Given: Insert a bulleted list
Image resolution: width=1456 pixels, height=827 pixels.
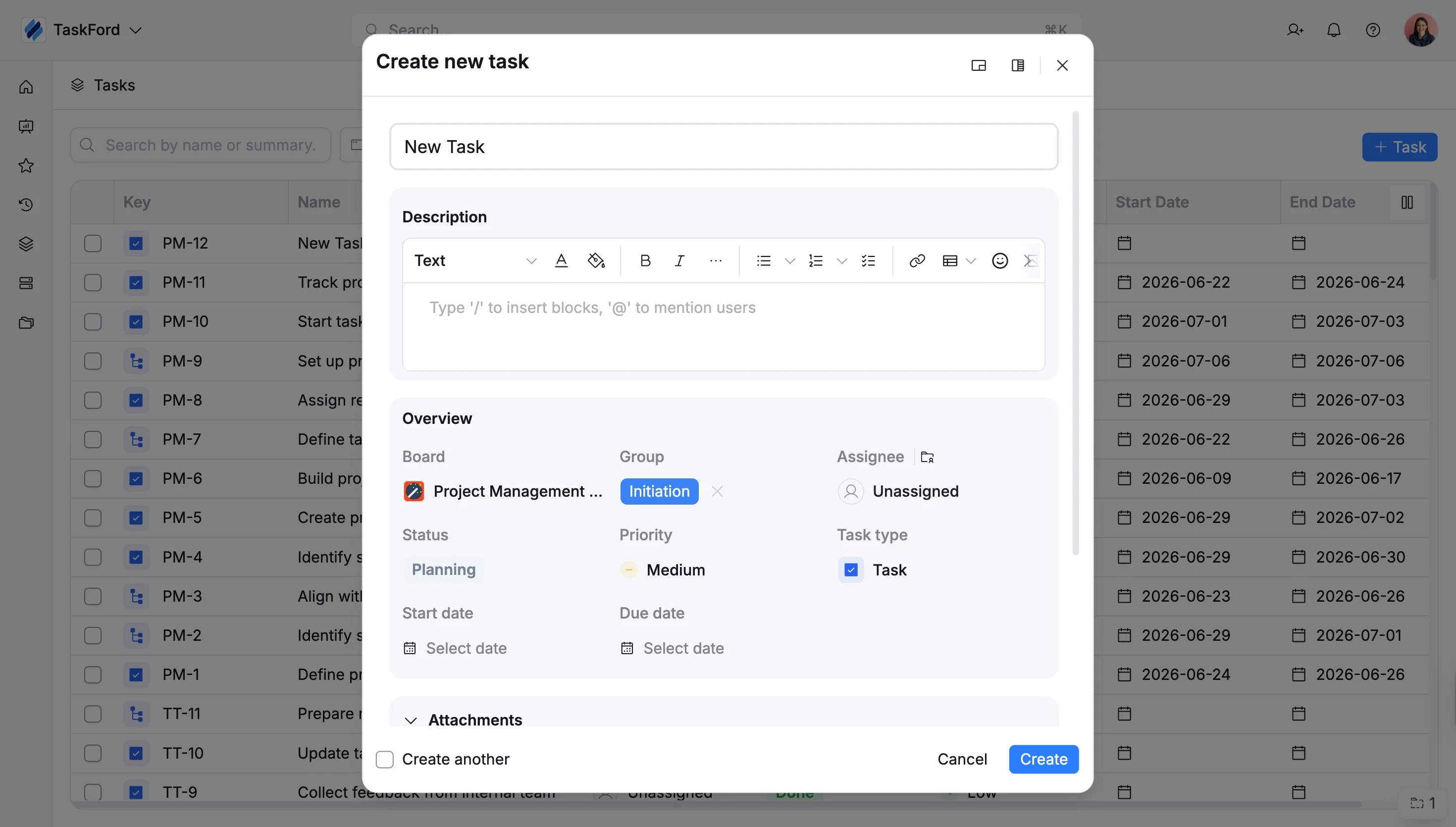Looking at the screenshot, I should tap(764, 260).
